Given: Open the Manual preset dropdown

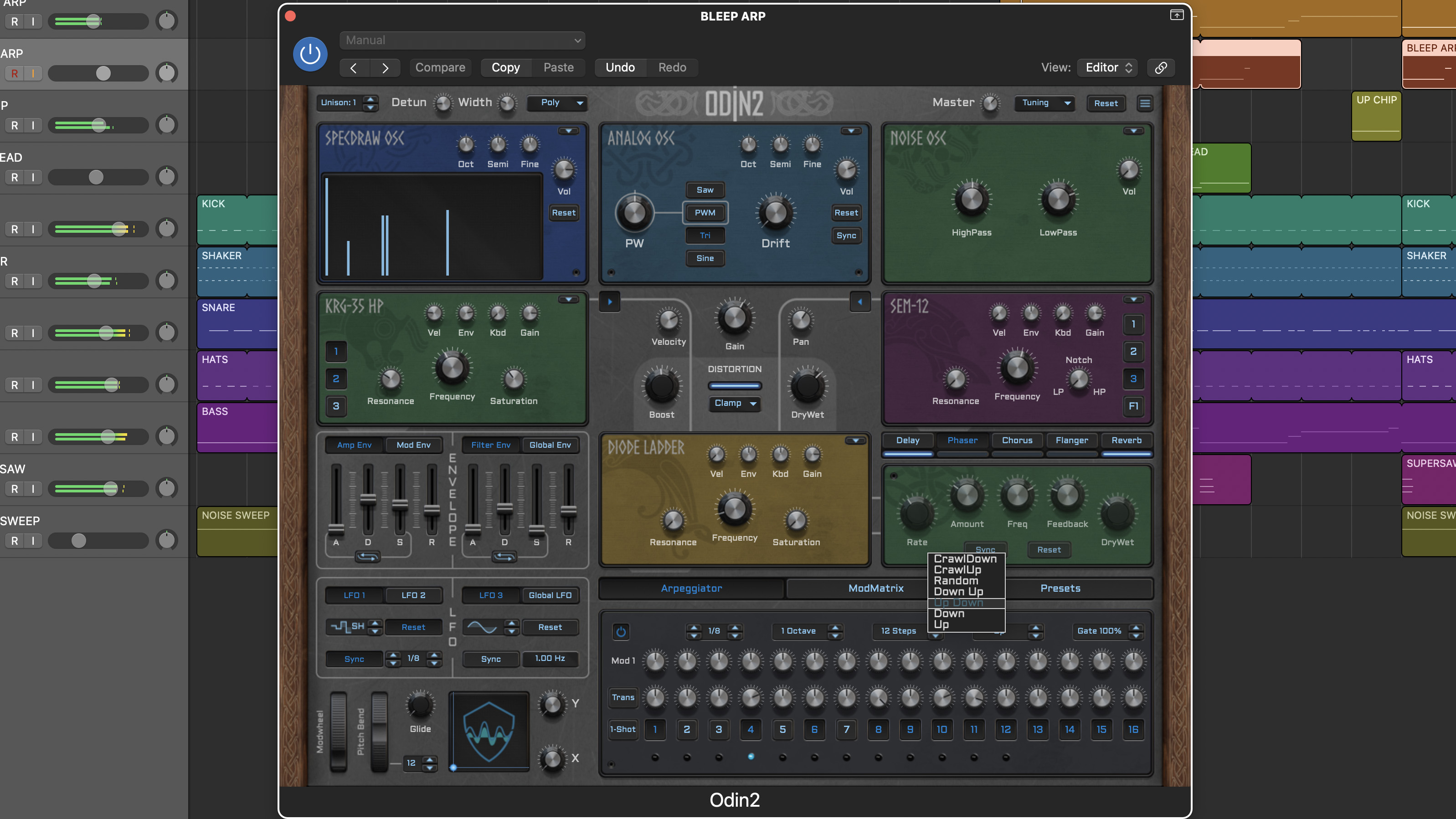Looking at the screenshot, I should click(x=462, y=40).
